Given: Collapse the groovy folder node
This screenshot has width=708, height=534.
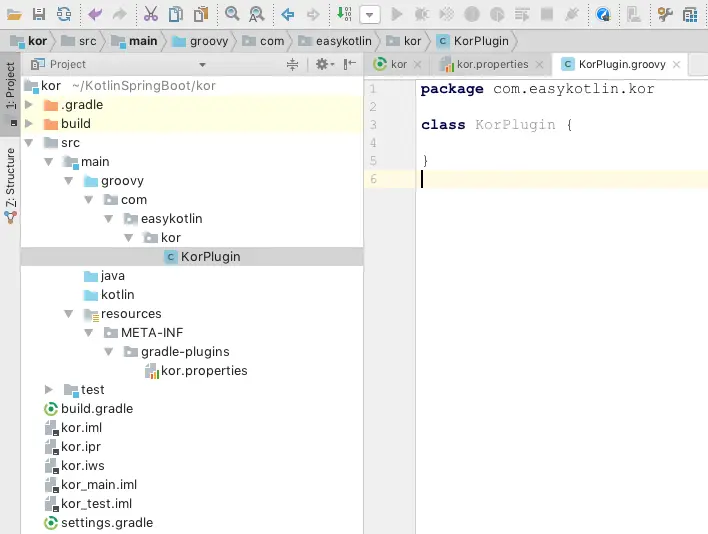Looking at the screenshot, I should tap(69, 181).
